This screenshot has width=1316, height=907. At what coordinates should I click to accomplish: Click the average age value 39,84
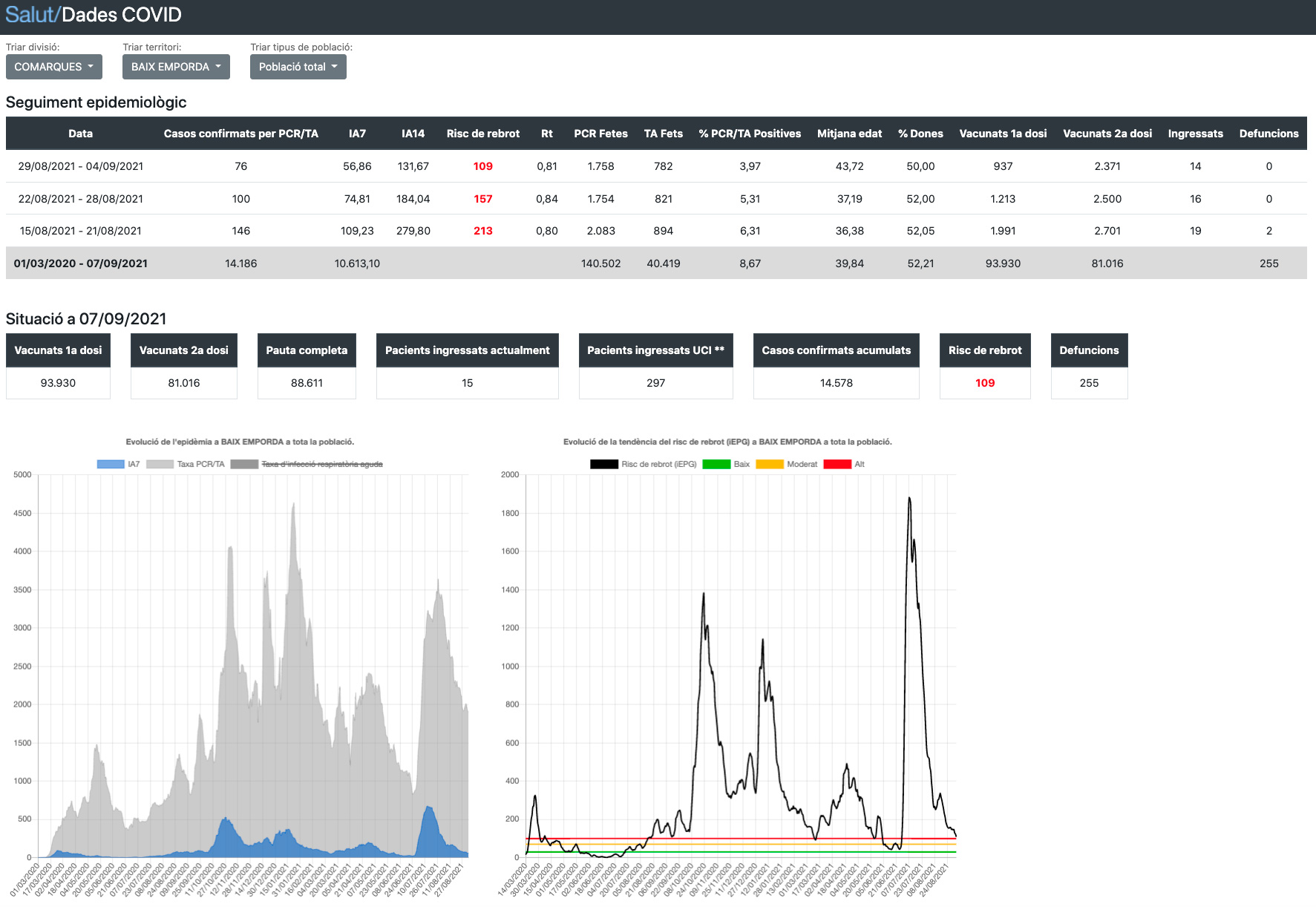850,263
